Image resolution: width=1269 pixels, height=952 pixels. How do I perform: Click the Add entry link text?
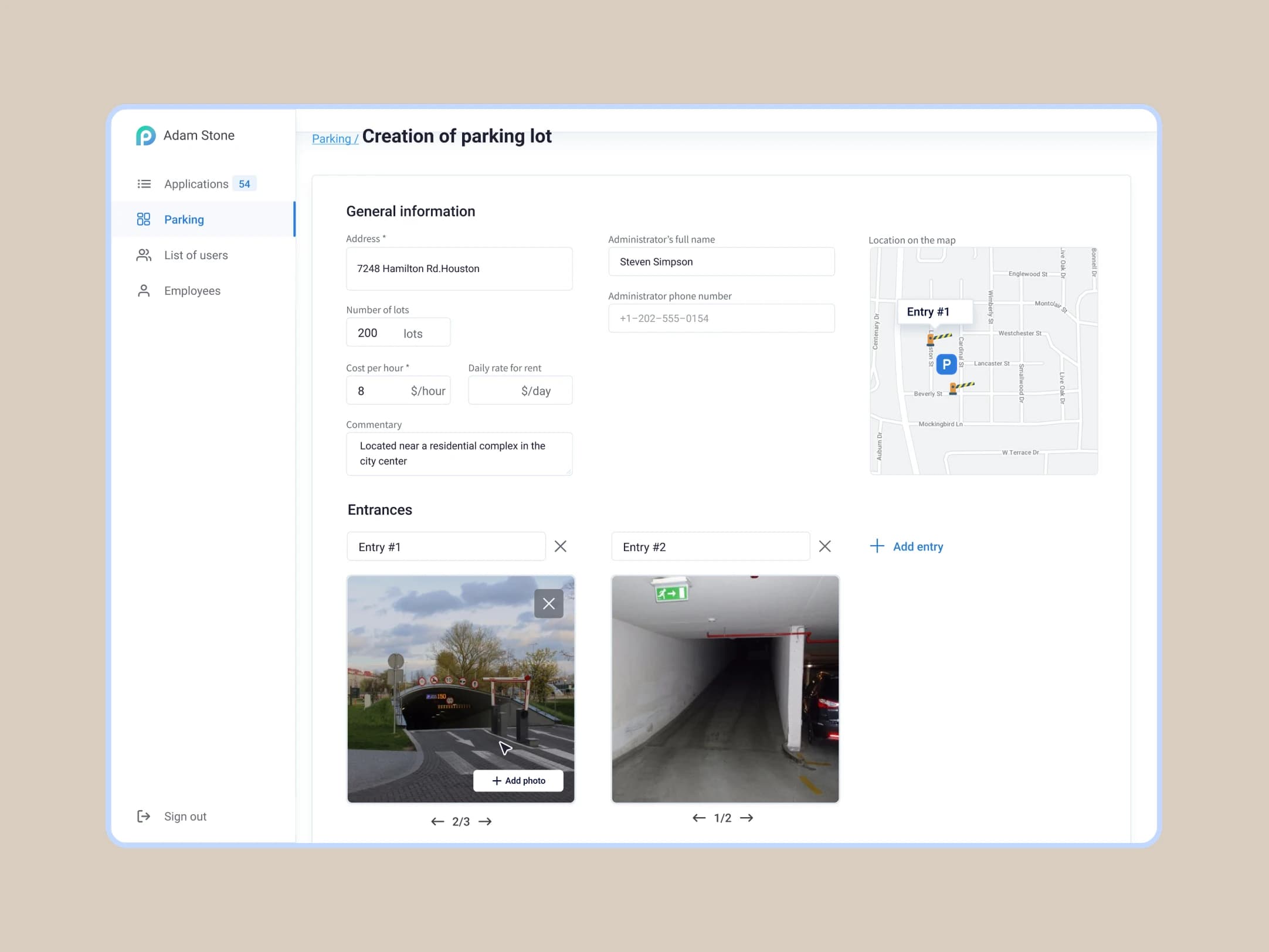[918, 546]
